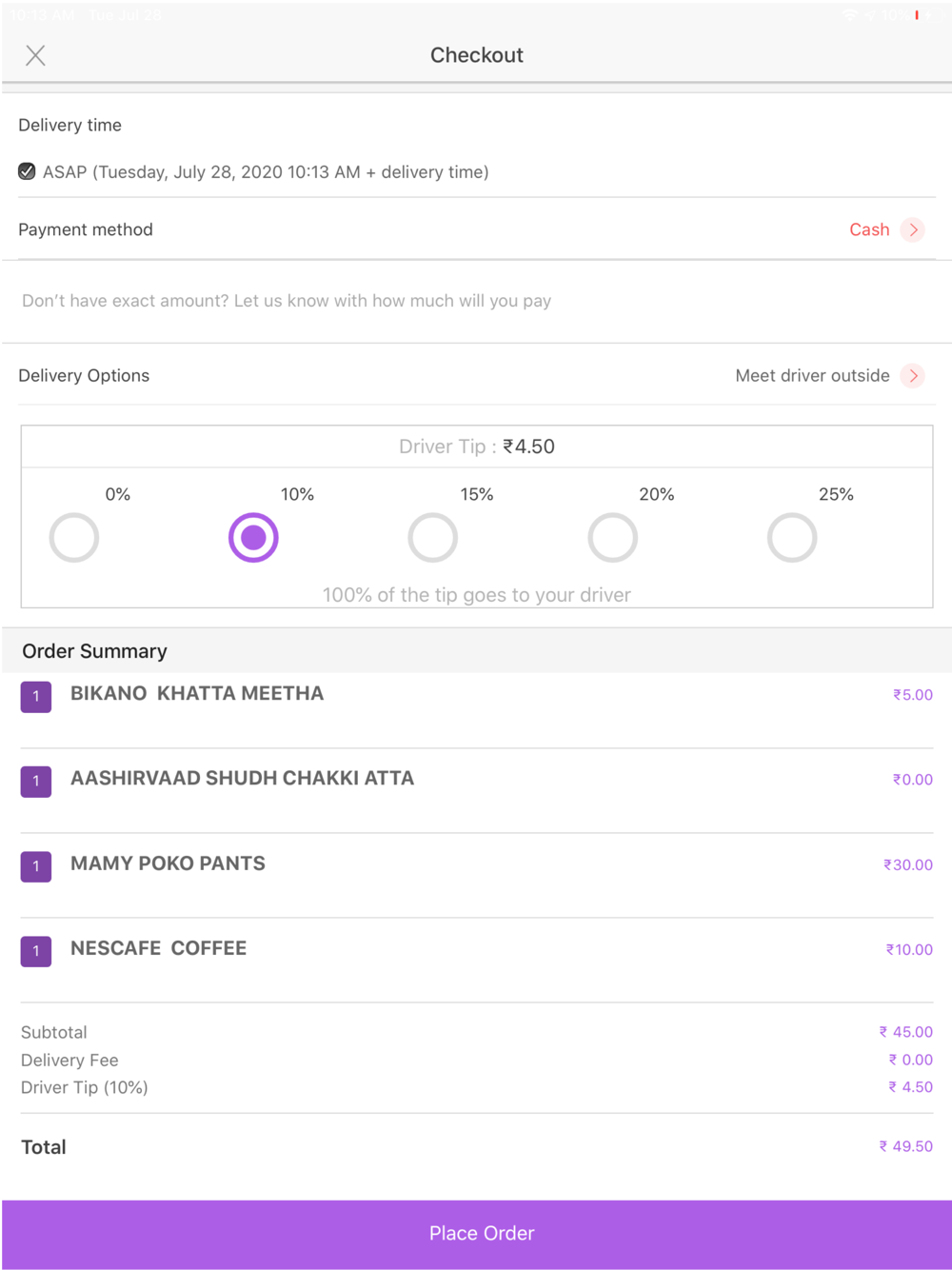952x1270 pixels.
Task: Open the Meet driver outside option
Action: point(812,376)
